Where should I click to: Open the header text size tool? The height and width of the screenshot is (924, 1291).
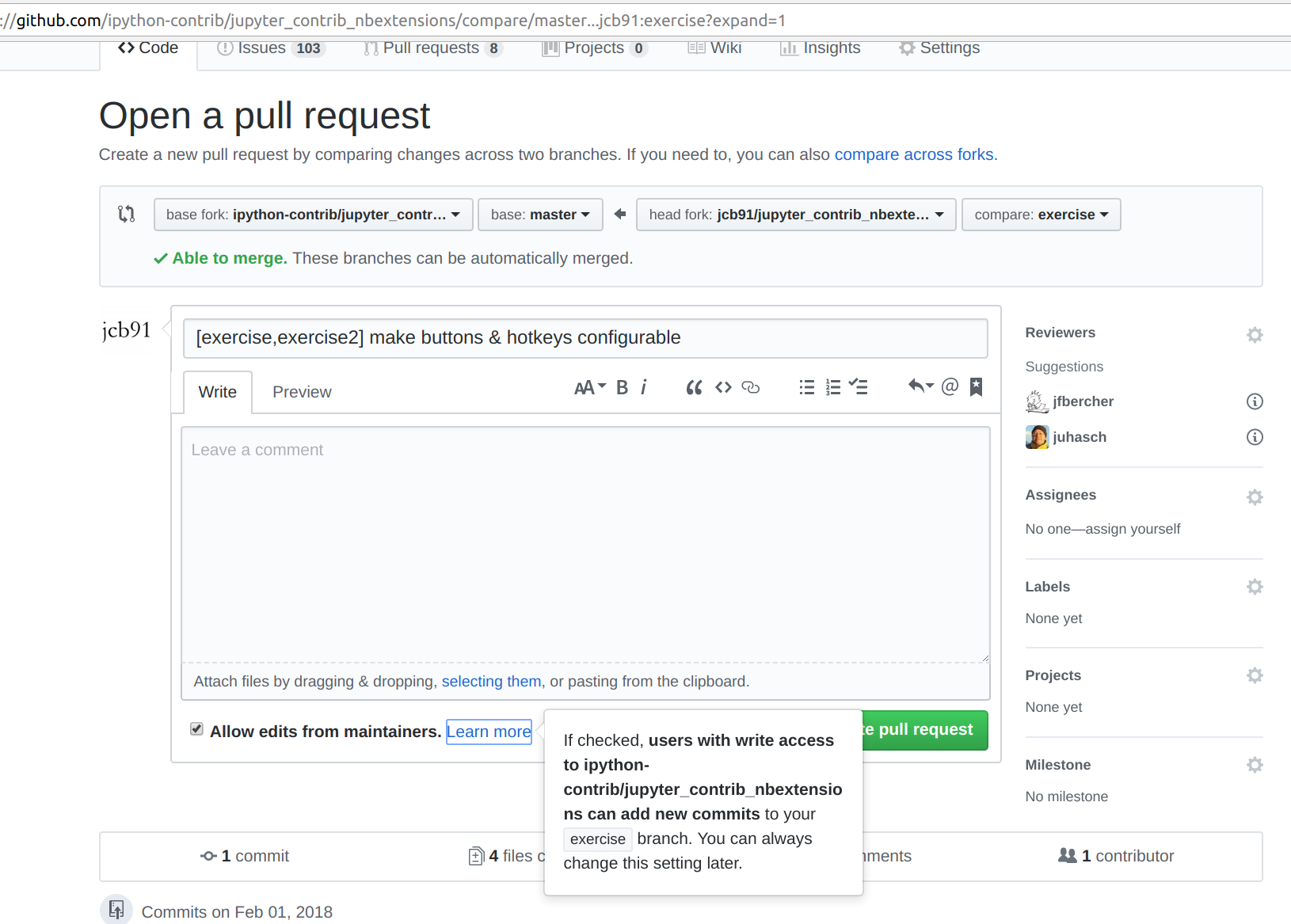(589, 387)
